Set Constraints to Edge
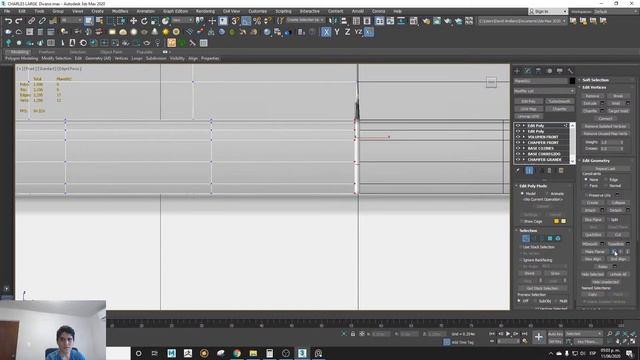The width and height of the screenshot is (640, 360). click(x=606, y=180)
